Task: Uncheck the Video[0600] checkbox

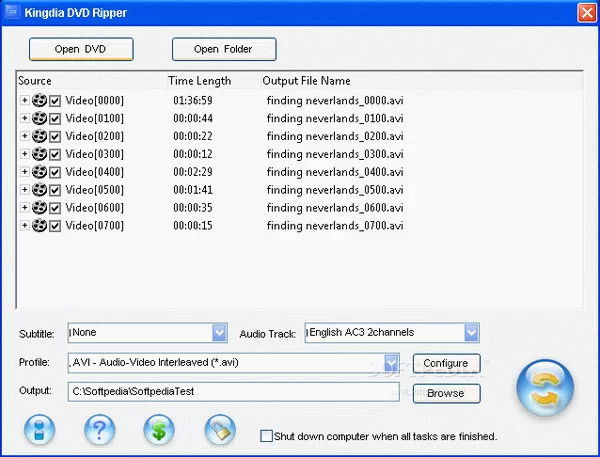Action: coord(55,208)
